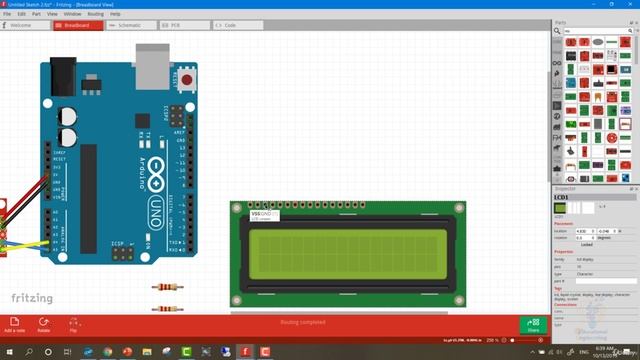
Task: Click the Arduino reset button on canvas
Action: click(187, 80)
